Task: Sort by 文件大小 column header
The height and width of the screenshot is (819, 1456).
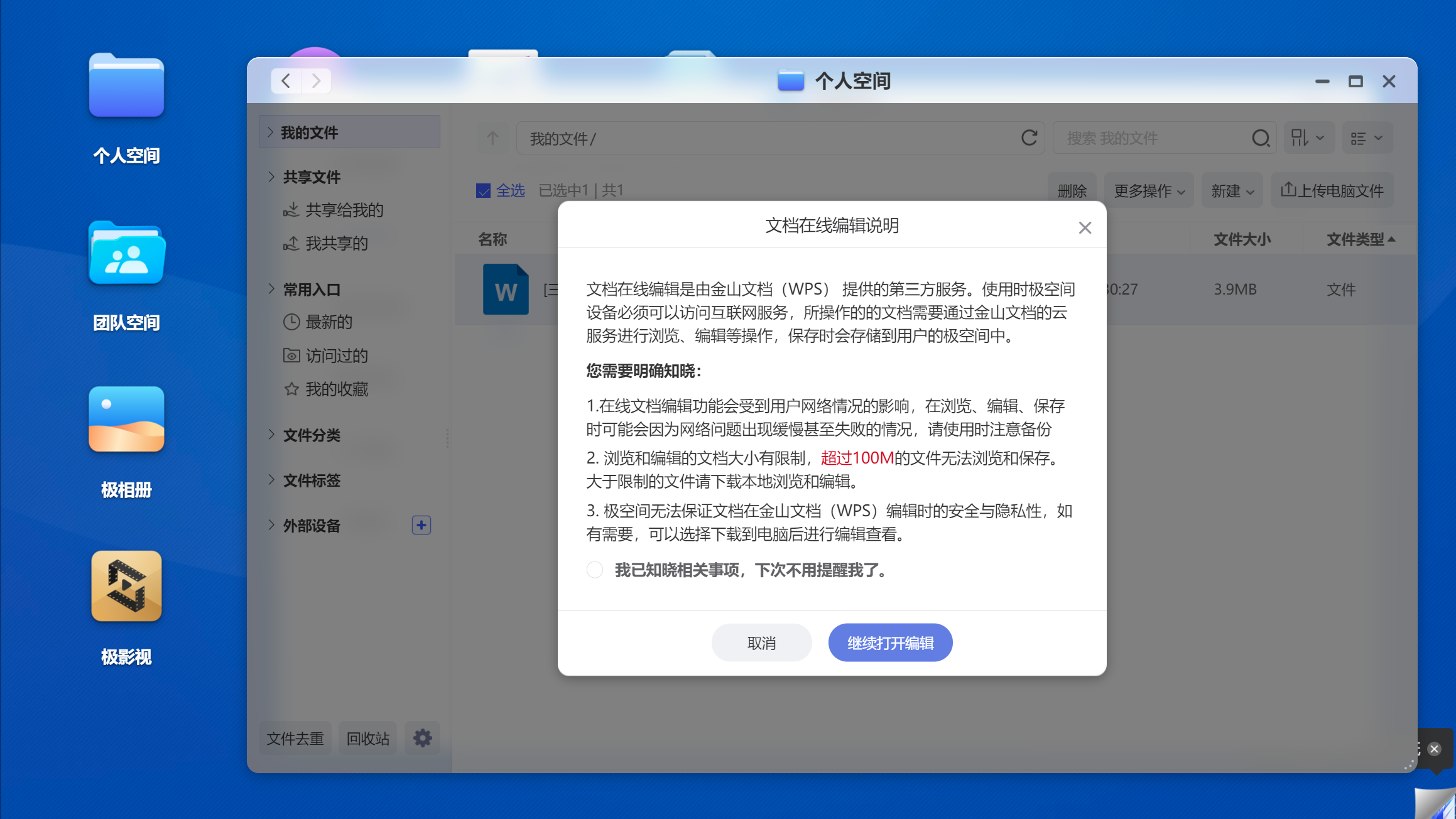Action: pos(1242,239)
